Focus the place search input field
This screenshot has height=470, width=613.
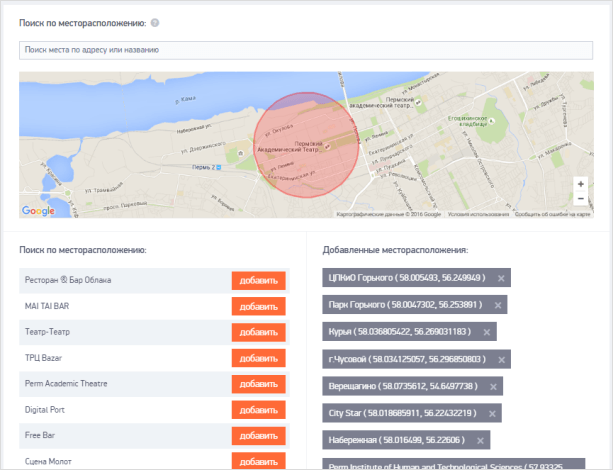(306, 50)
